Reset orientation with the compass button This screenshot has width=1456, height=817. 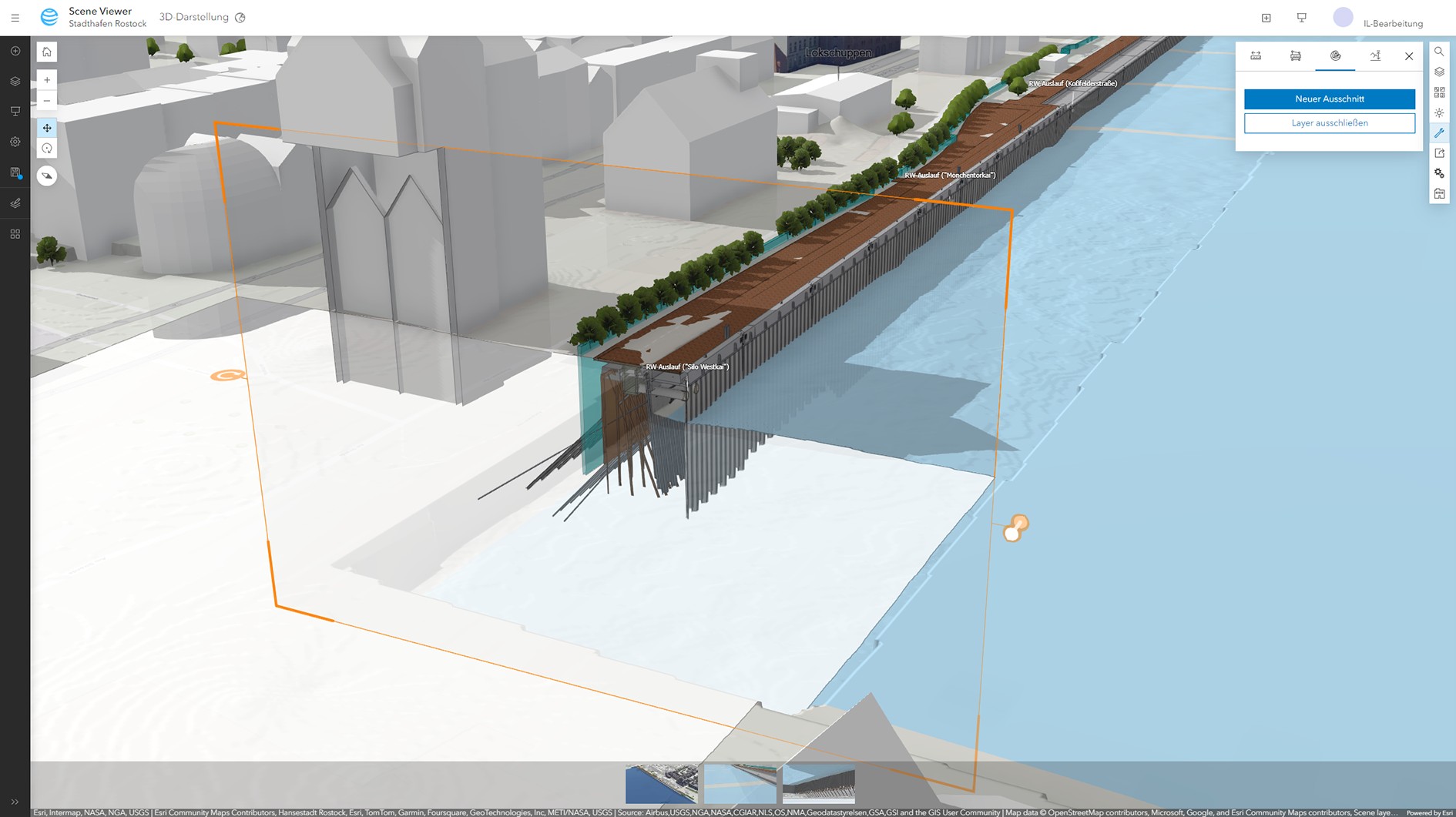[x=47, y=176]
